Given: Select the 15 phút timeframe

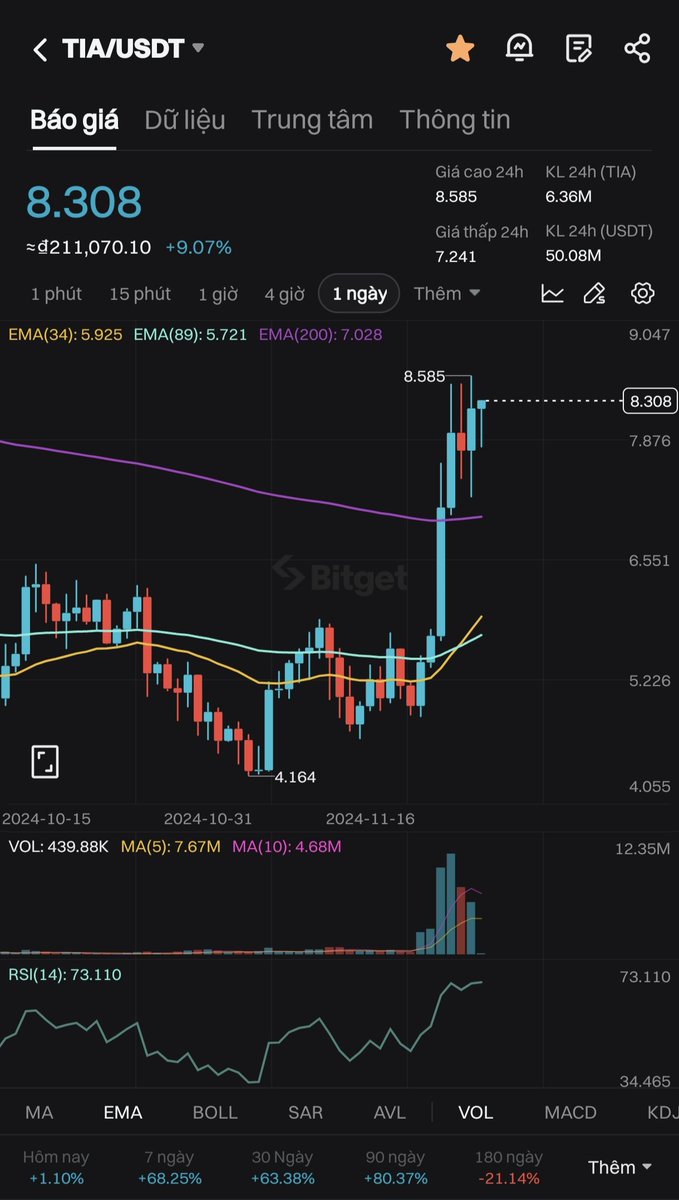Looking at the screenshot, I should click(x=140, y=294).
